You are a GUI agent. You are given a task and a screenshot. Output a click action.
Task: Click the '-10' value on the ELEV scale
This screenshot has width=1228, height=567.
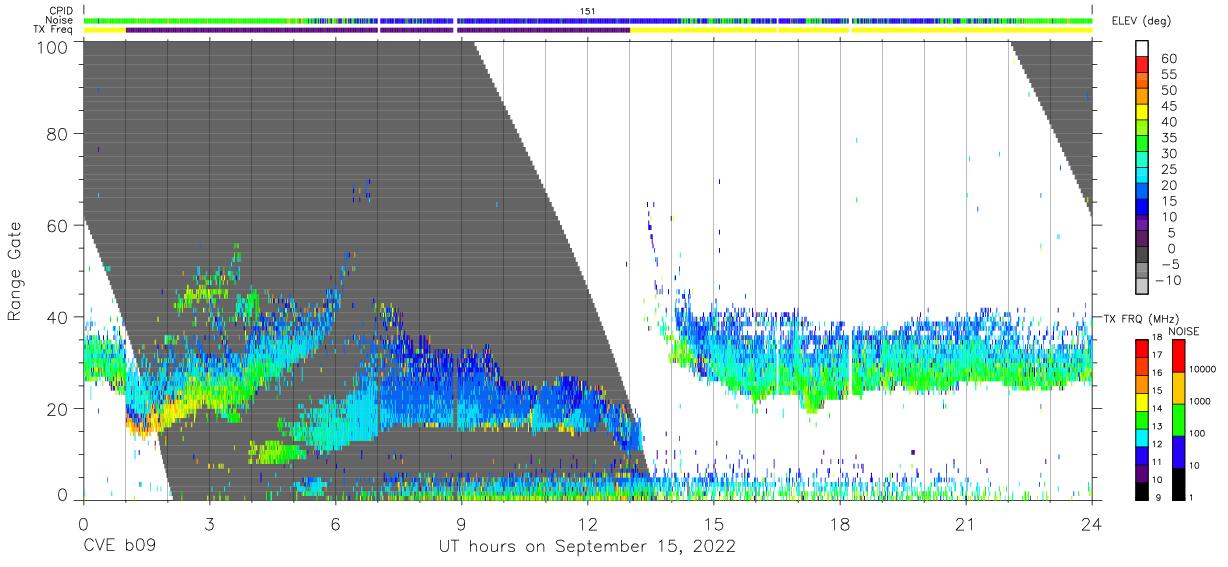click(x=1169, y=280)
